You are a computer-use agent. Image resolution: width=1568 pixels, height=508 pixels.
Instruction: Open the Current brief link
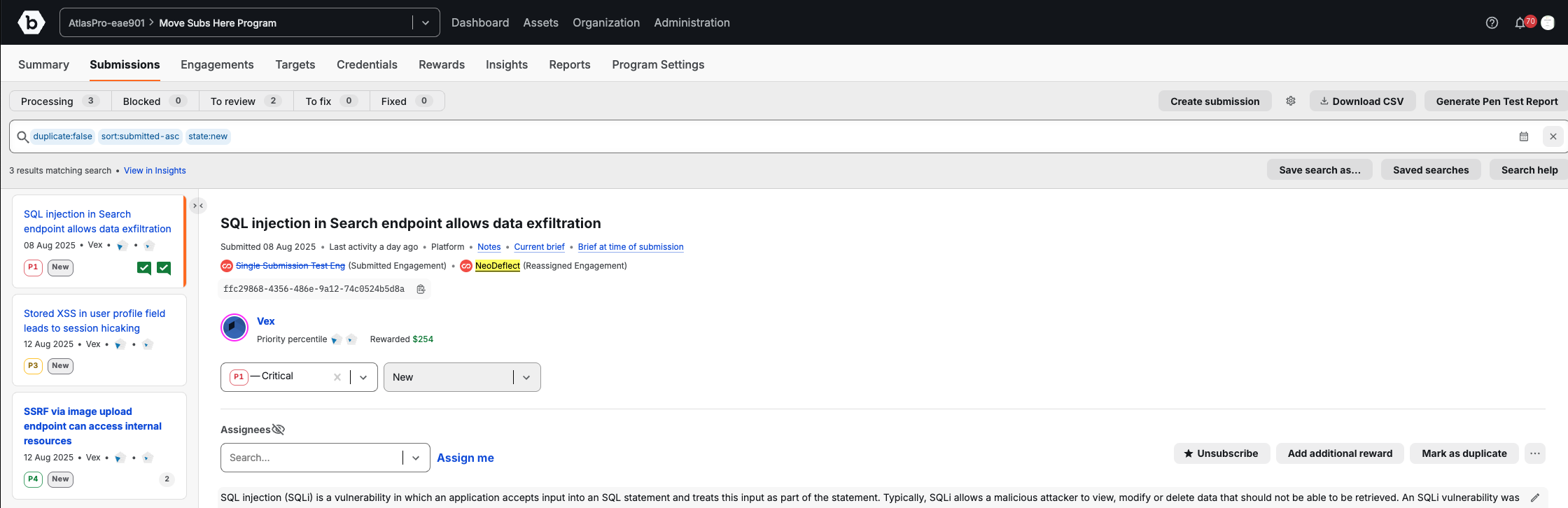point(540,247)
